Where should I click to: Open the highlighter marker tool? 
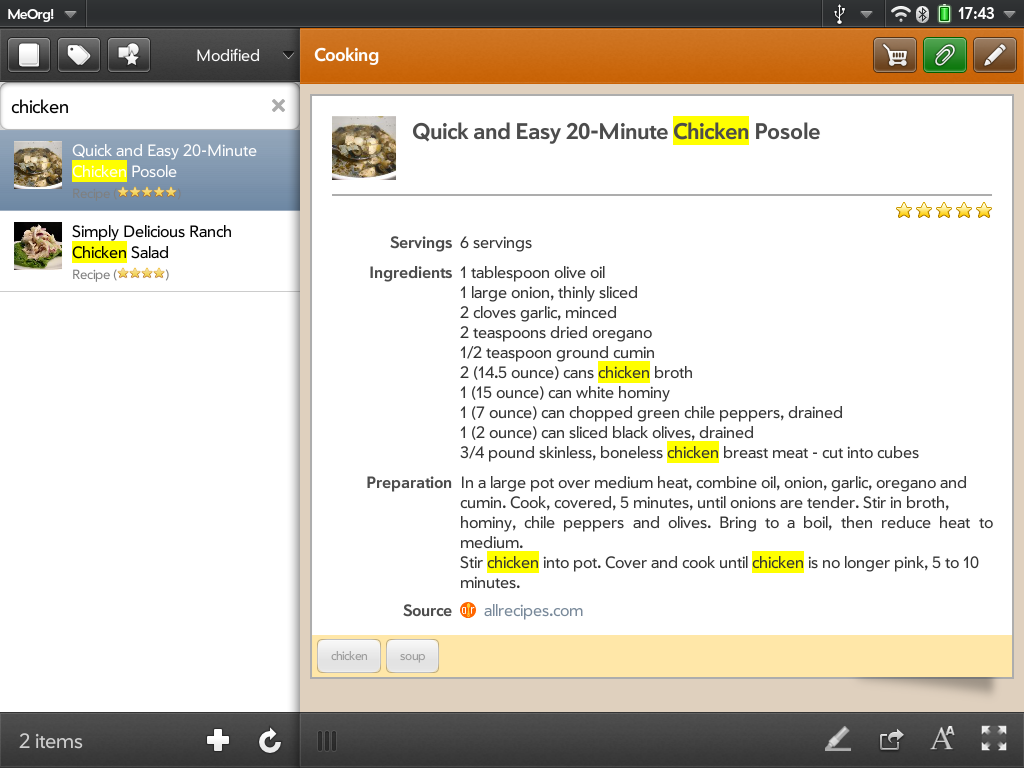tap(838, 739)
